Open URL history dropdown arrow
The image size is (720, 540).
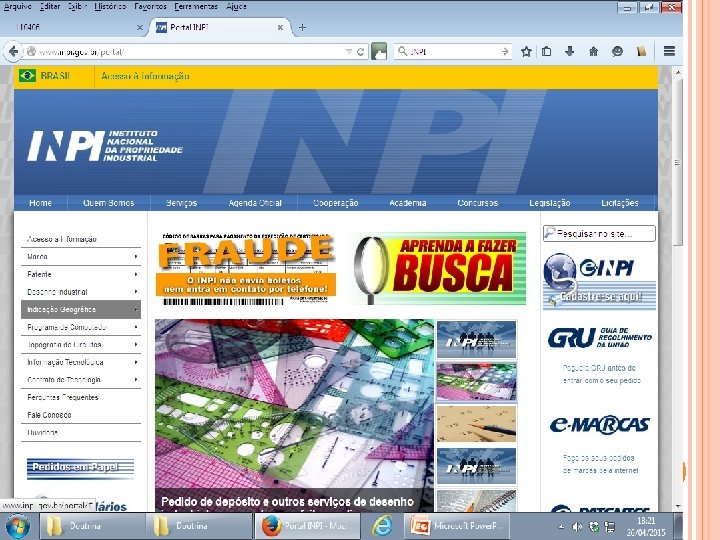tap(349, 52)
